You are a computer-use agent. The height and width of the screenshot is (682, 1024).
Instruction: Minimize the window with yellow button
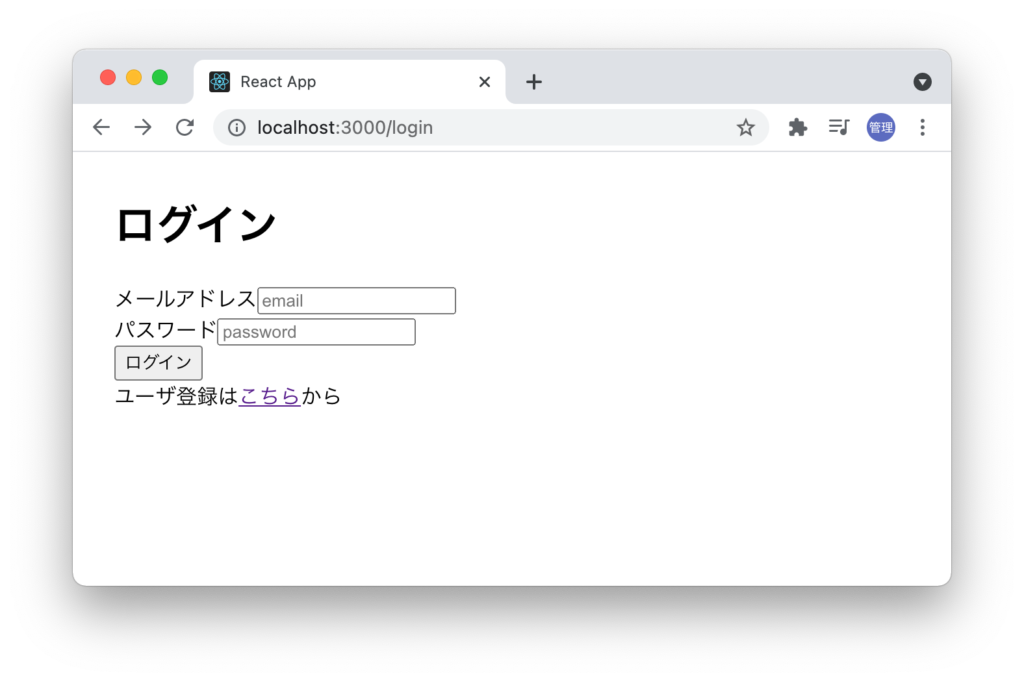pyautogui.click(x=134, y=78)
